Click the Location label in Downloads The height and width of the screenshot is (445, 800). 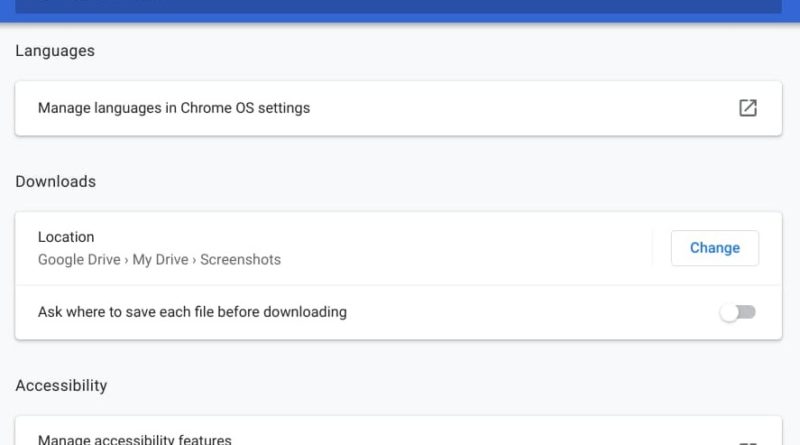pyautogui.click(x=66, y=237)
